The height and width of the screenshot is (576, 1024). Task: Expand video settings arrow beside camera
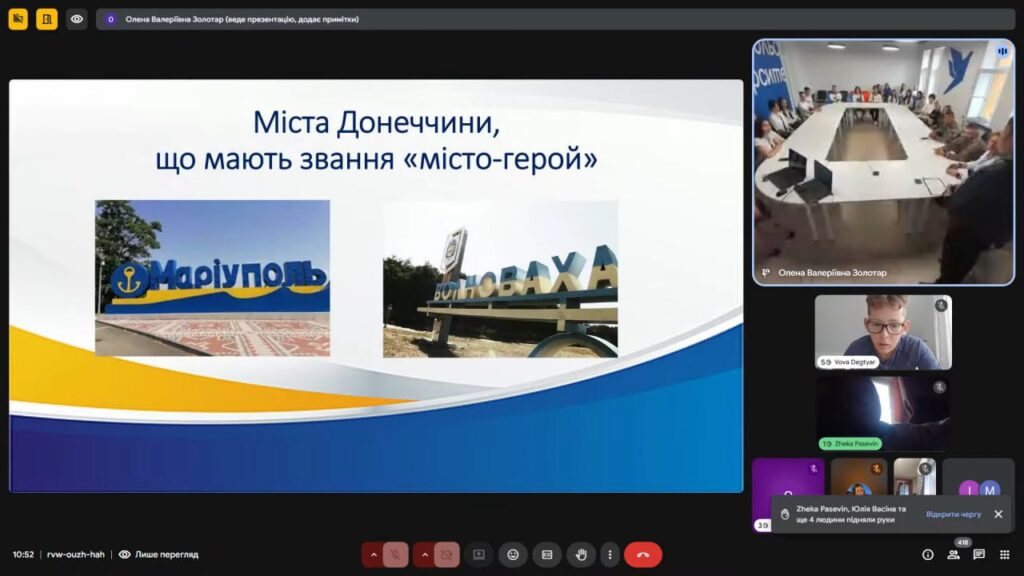424,554
